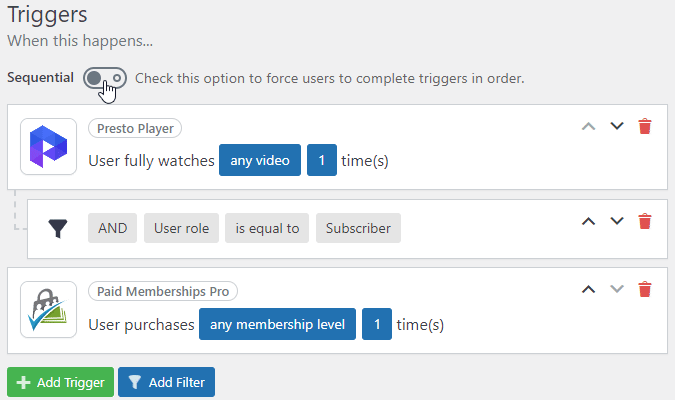The height and width of the screenshot is (400, 675).
Task: Click the filter funnel icon
Action: point(57,228)
